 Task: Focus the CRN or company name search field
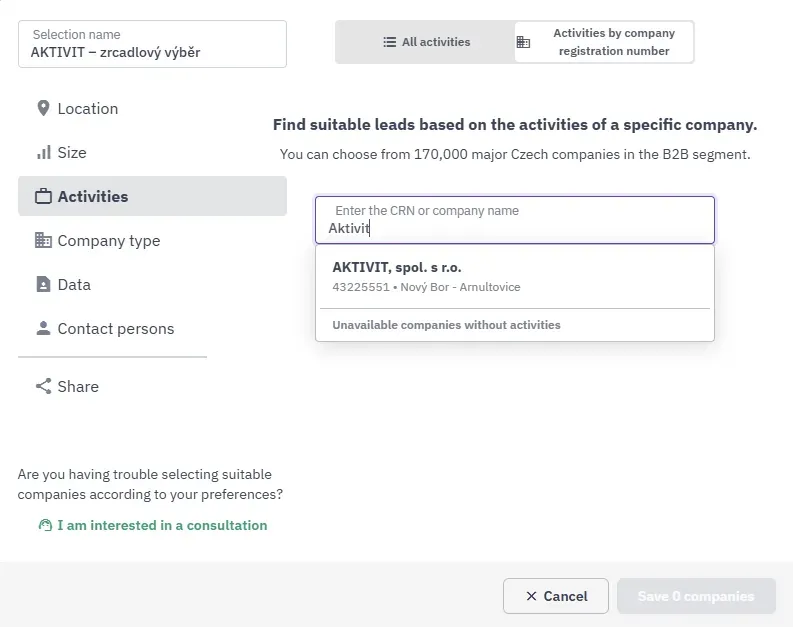[515, 220]
